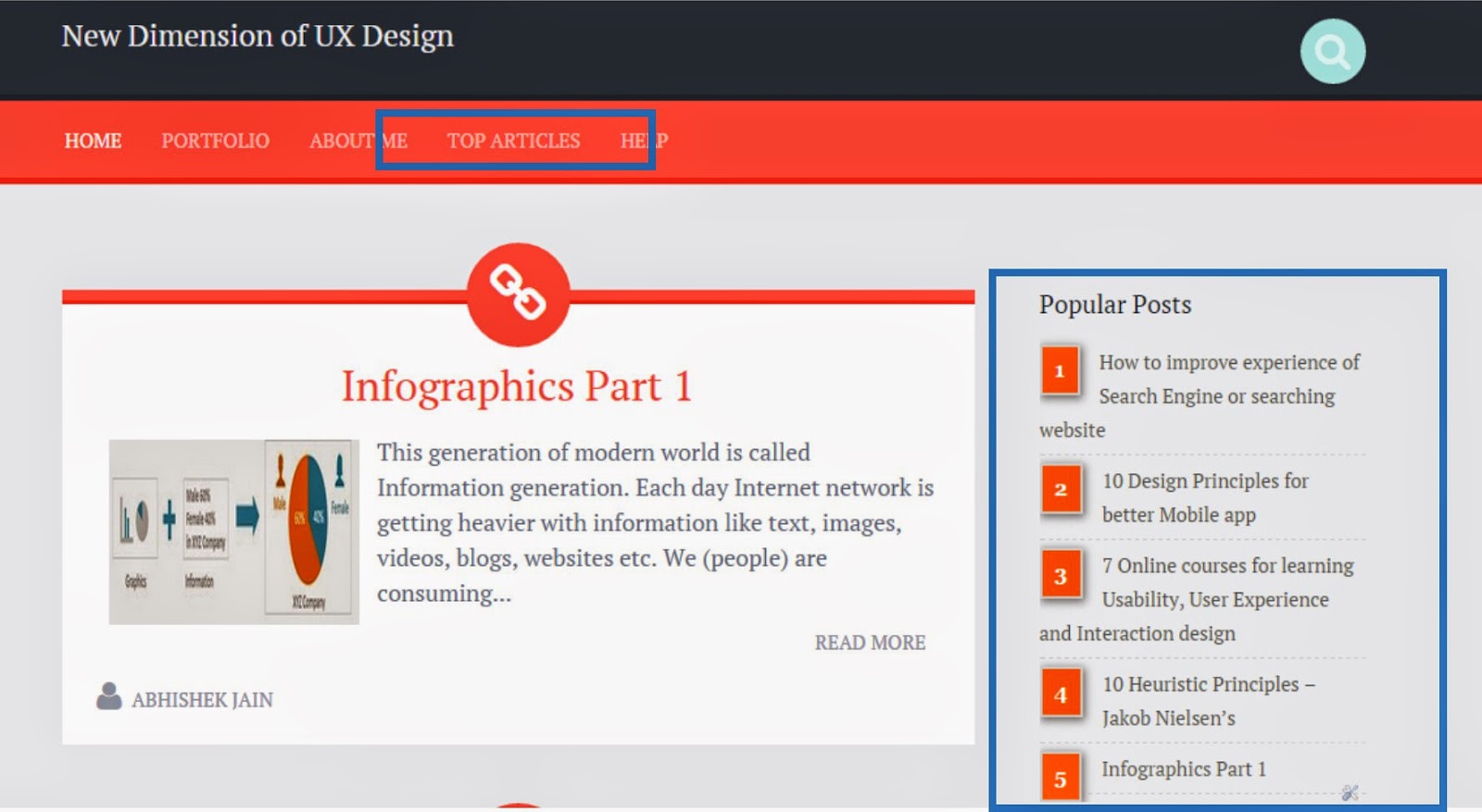Select number 4 badge in Popular Posts
1482x812 pixels.
click(x=1061, y=693)
